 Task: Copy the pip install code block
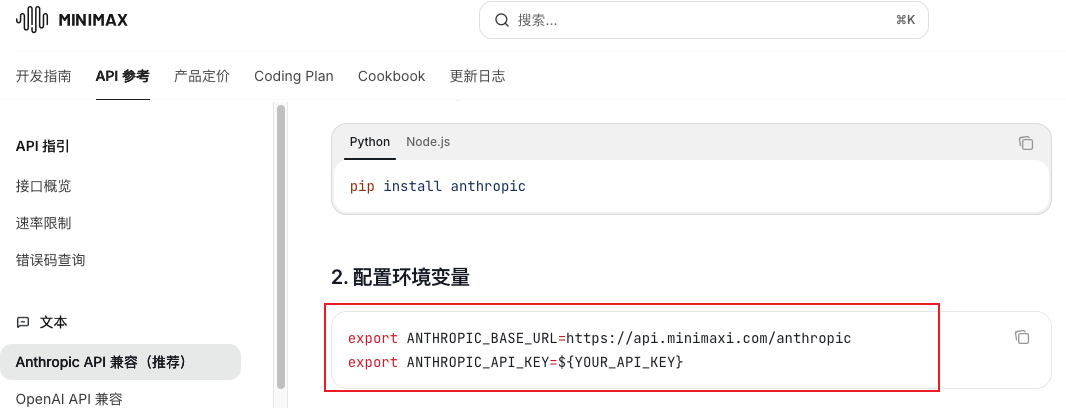tap(1026, 143)
